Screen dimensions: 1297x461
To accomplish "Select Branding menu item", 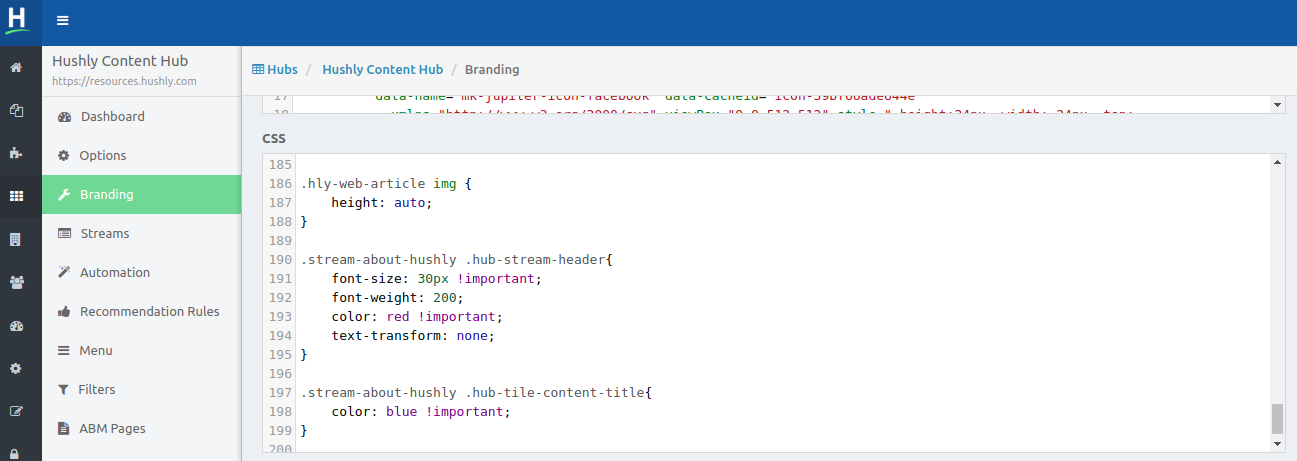I will point(141,195).
